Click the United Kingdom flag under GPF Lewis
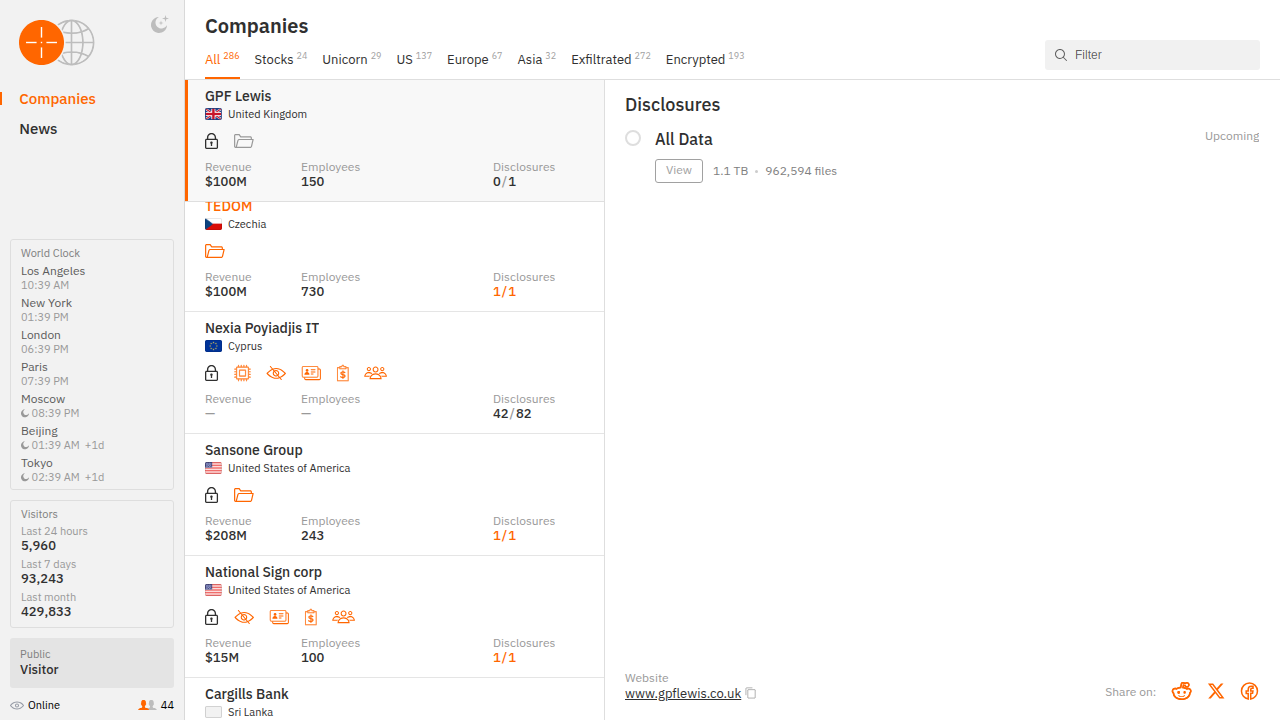The image size is (1280, 720). click(213, 114)
